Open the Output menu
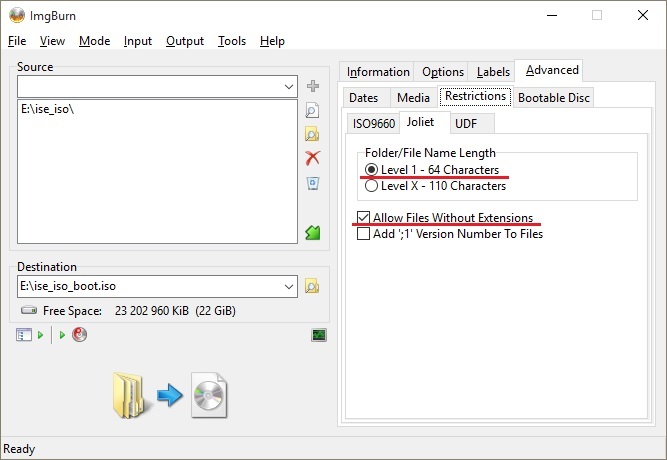This screenshot has height=460, width=667. (x=185, y=41)
